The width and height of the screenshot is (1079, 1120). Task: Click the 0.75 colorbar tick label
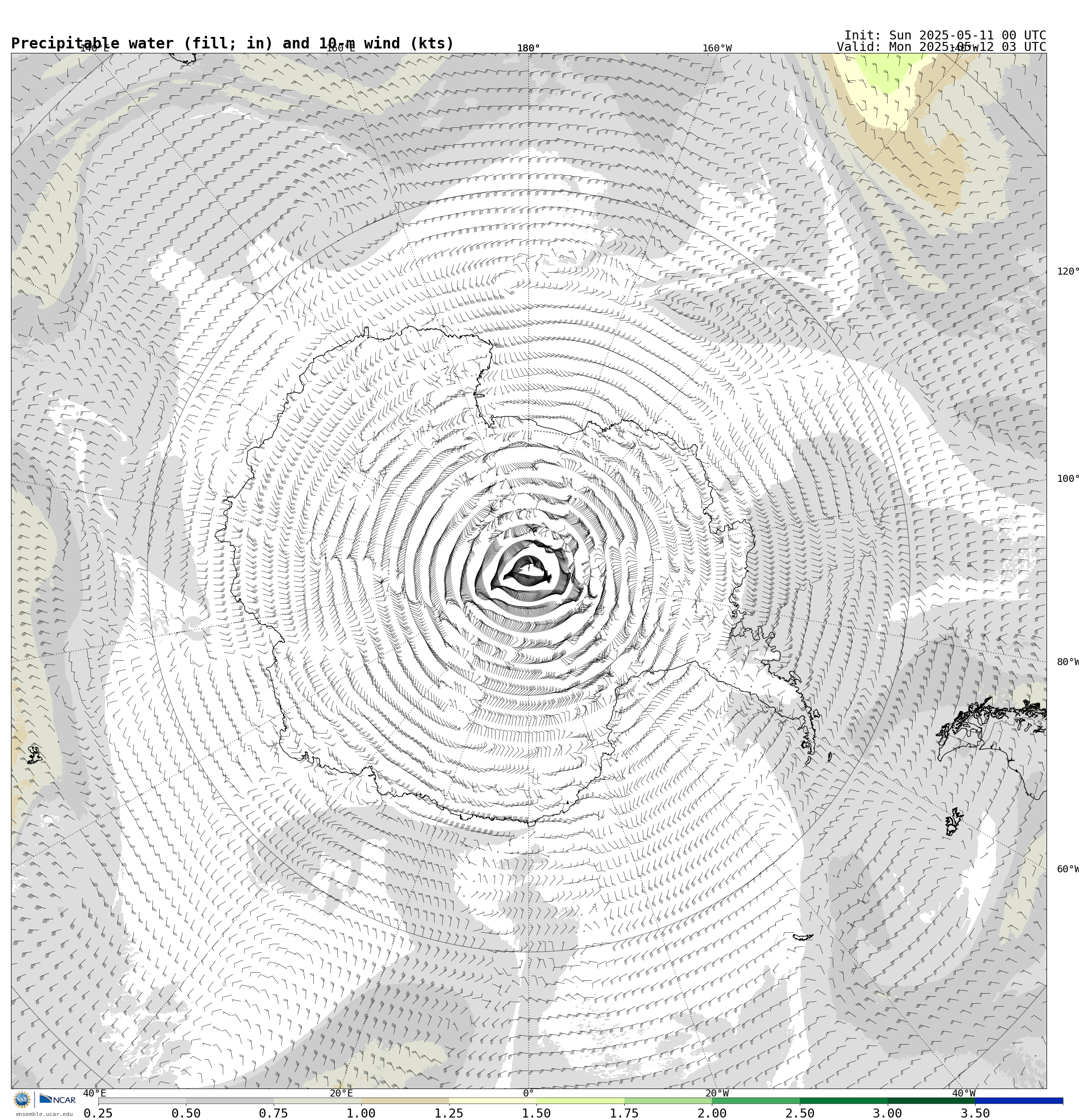point(273,1113)
